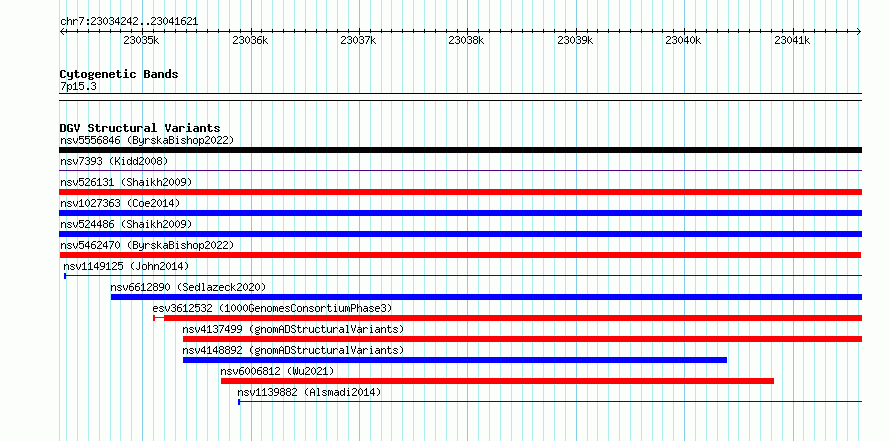Open nsv524486 (Shaikh2009) label
Viewport: 890px width, 441px height.
126,224
